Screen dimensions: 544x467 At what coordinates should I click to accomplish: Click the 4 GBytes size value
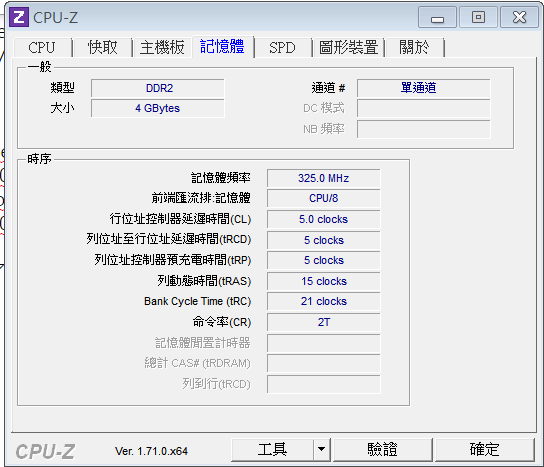click(x=158, y=108)
